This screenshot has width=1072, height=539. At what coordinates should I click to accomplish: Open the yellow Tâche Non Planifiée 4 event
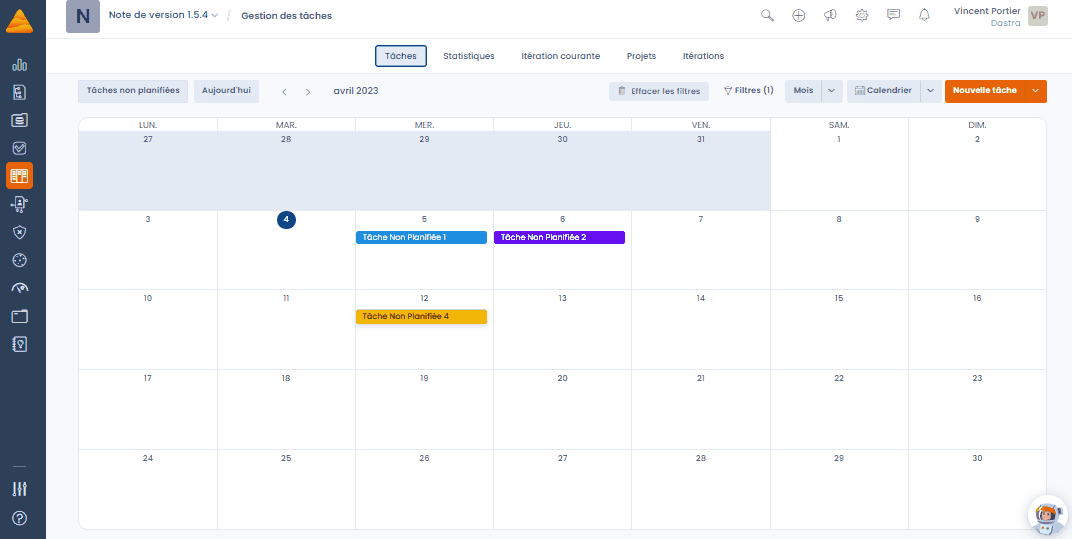[421, 317]
